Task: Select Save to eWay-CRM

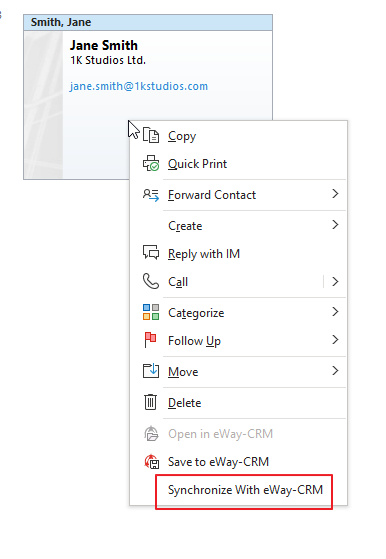Action: coord(238,462)
